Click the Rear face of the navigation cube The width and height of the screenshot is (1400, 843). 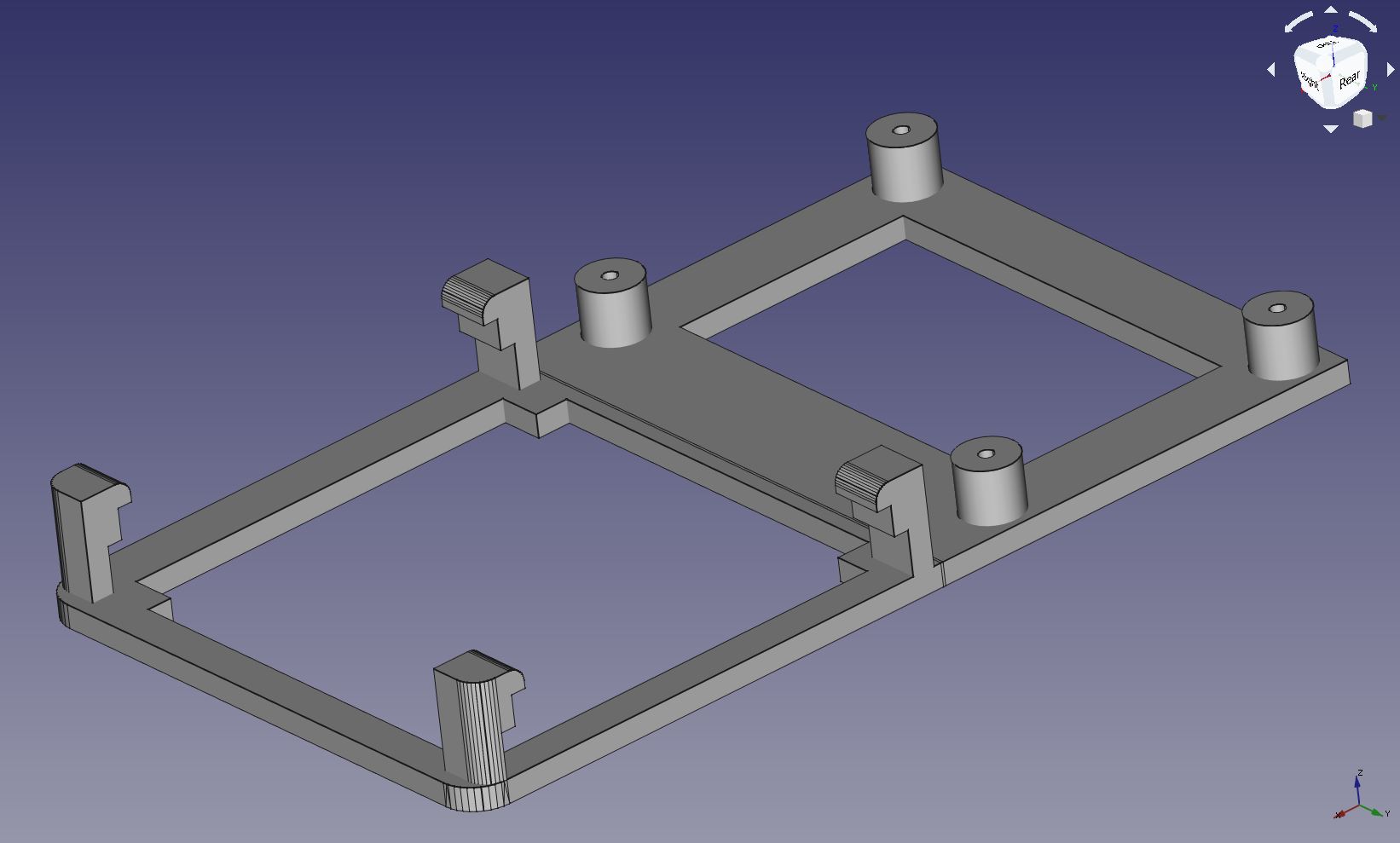click(x=1349, y=80)
